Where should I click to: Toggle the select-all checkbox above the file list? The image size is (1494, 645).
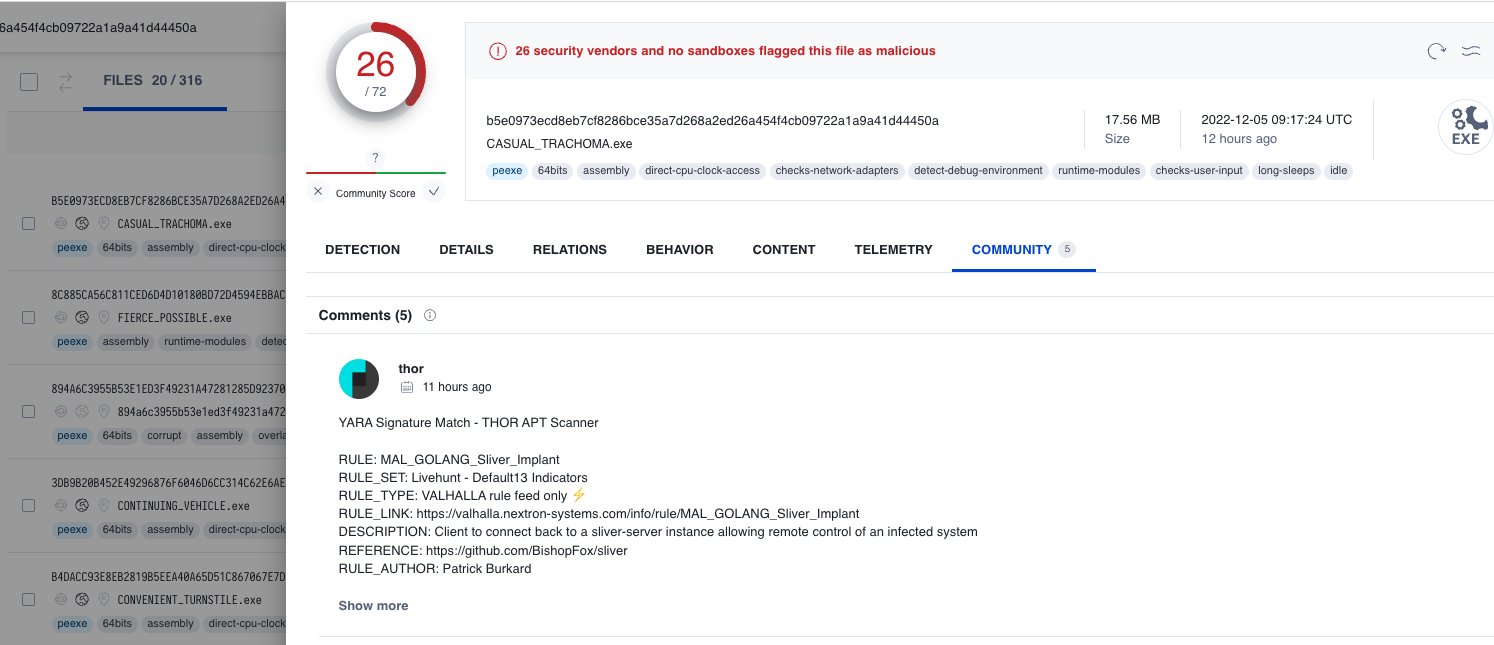[x=29, y=81]
